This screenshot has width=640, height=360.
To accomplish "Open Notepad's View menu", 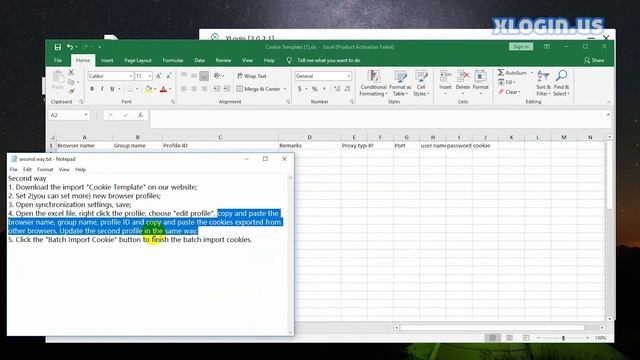I will (64, 169).
